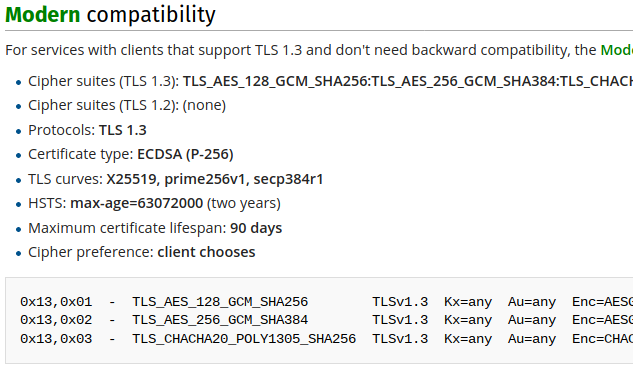Image resolution: width=633 pixels, height=372 pixels.
Task: Click the green Modern link in paragraph
Action: click(616, 50)
